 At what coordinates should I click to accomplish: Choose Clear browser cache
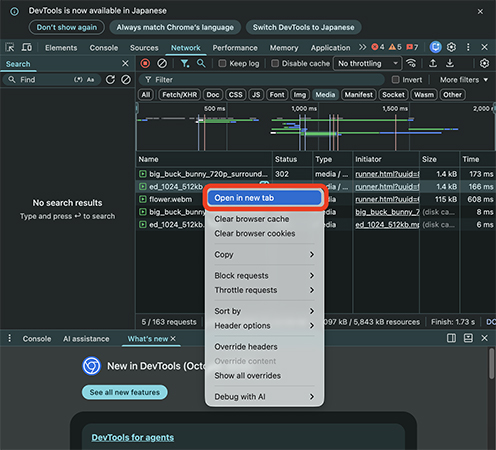point(264,219)
